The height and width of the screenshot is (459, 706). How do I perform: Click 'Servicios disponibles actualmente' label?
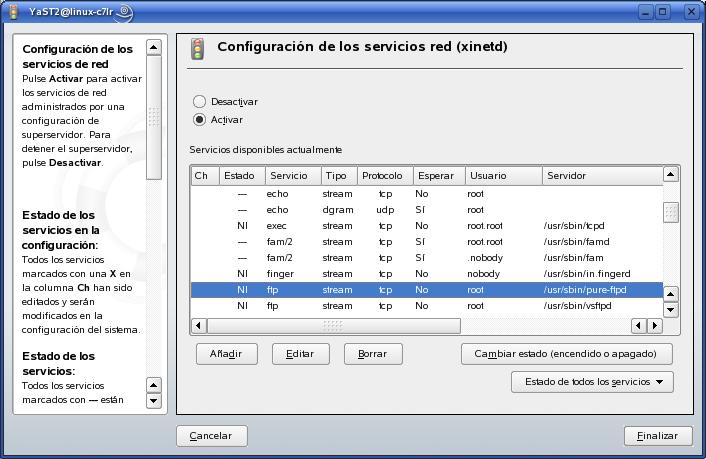(266, 150)
